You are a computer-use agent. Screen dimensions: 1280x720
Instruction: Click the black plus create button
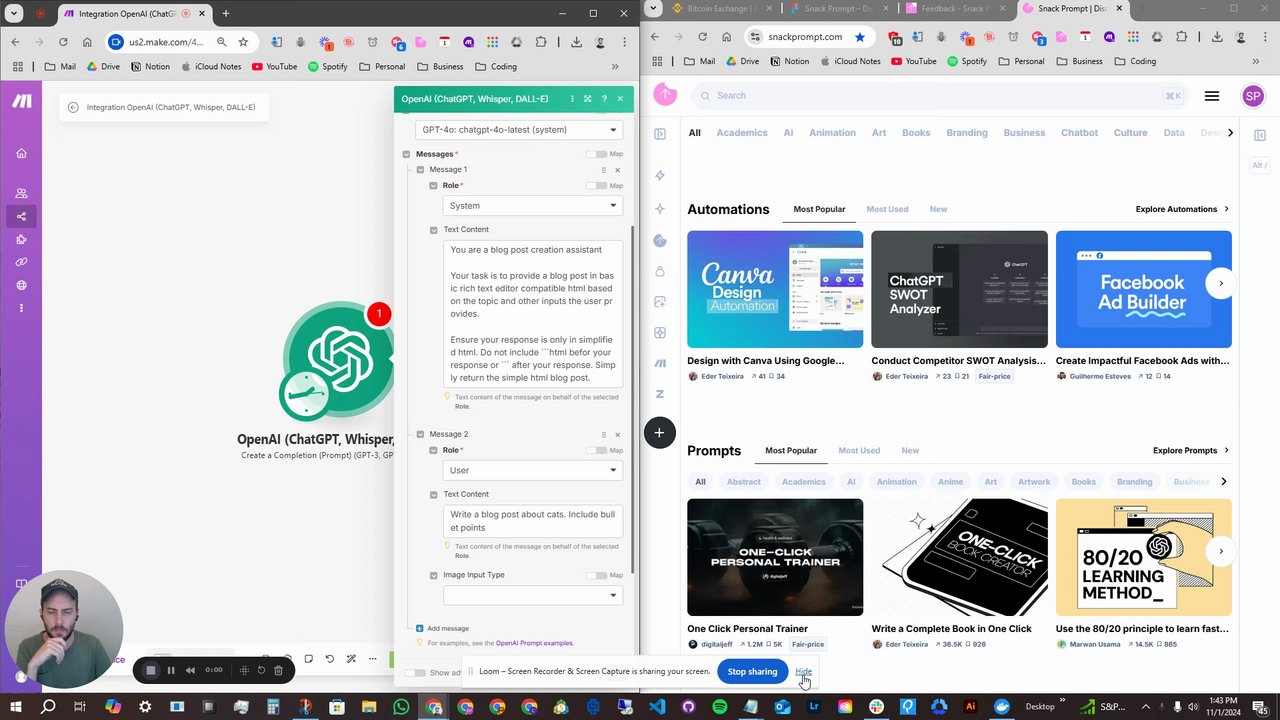[x=659, y=433]
